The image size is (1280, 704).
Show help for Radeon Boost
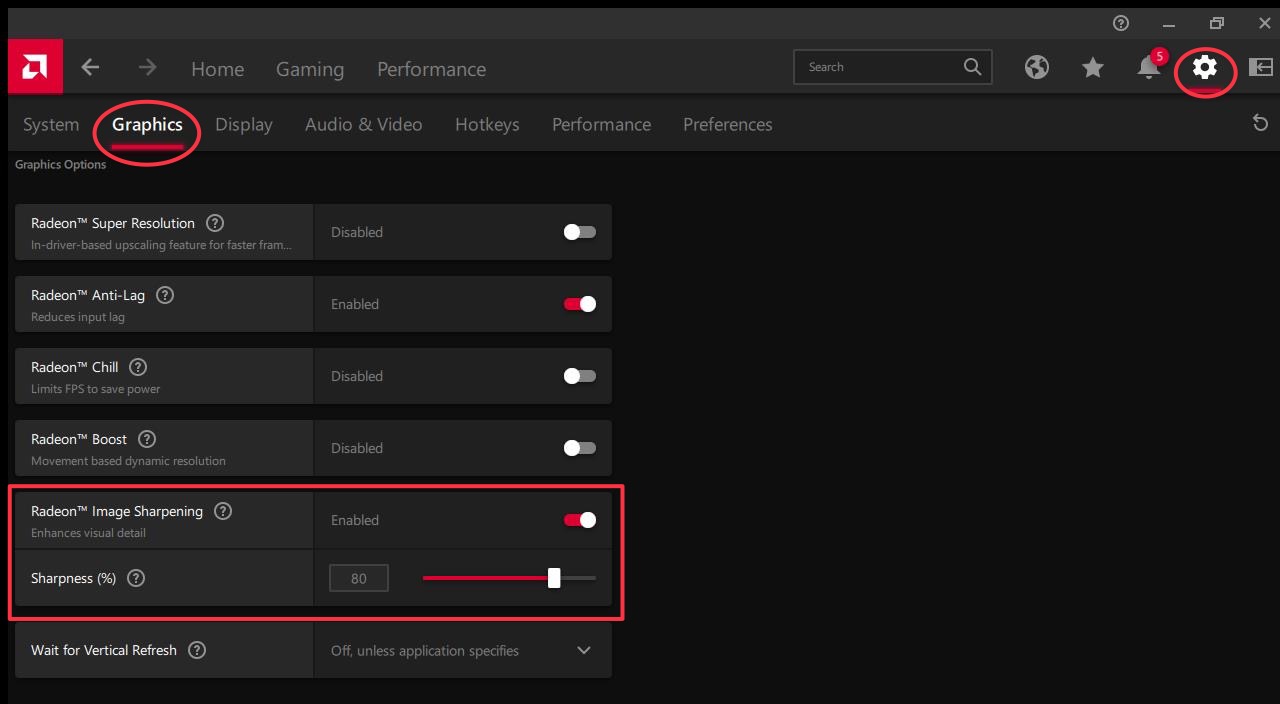pyautogui.click(x=147, y=439)
